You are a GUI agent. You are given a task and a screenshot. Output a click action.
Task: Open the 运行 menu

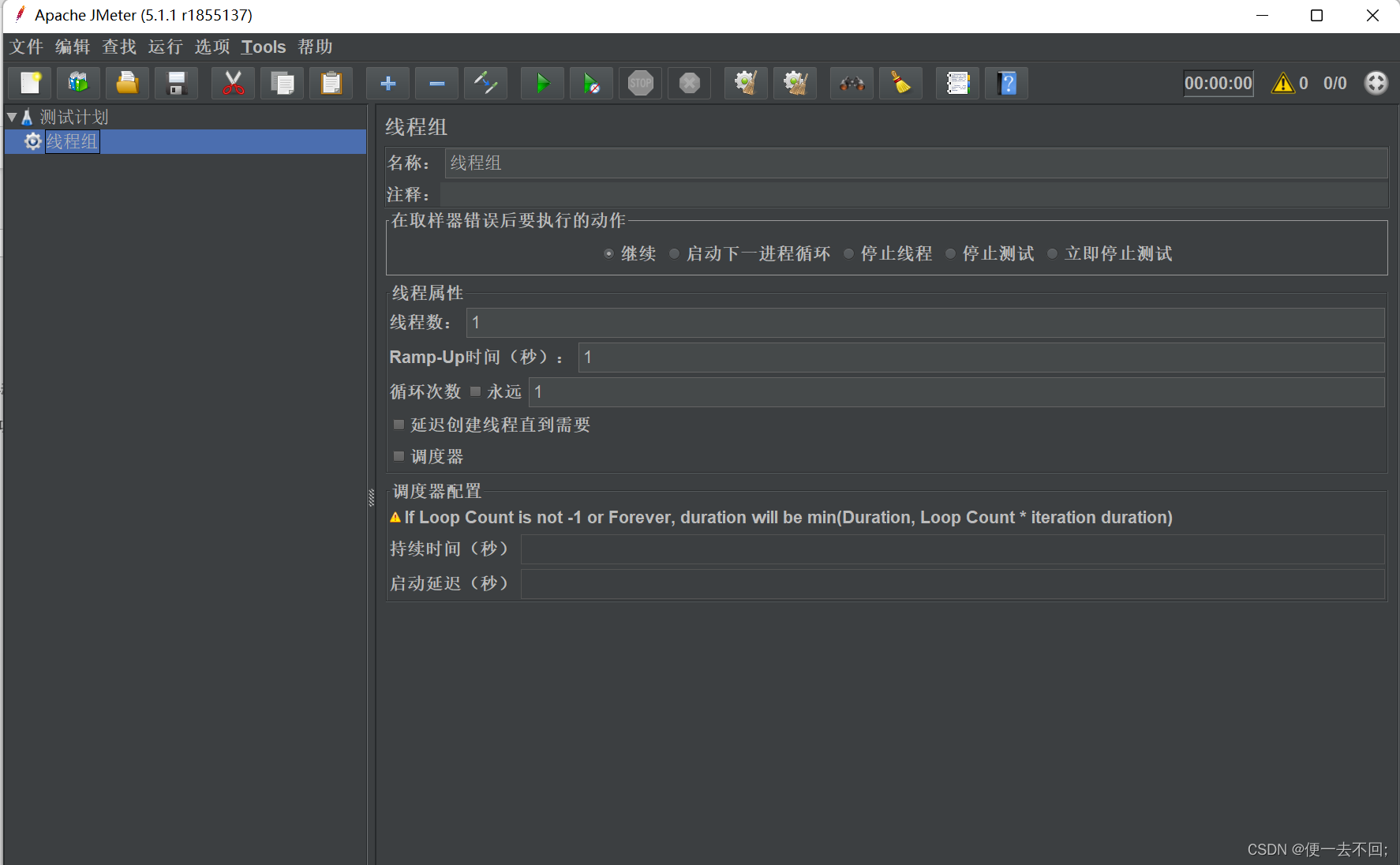click(x=166, y=47)
